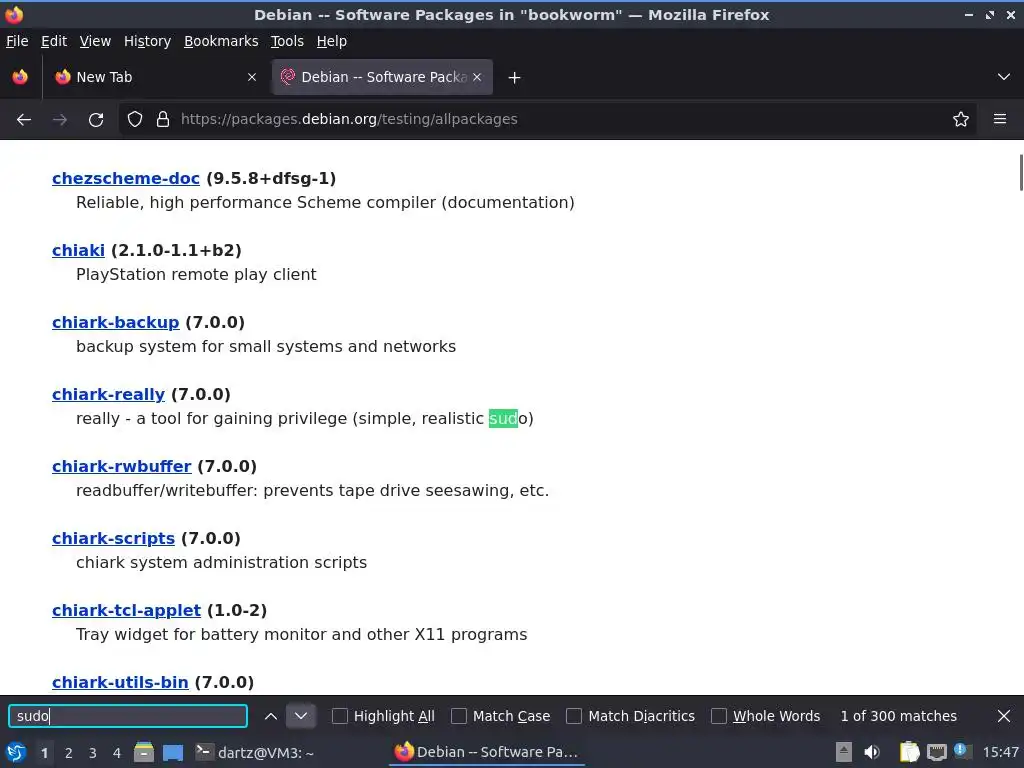1024x768 pixels.
Task: Open the chiark-backup package link
Action: click(116, 322)
